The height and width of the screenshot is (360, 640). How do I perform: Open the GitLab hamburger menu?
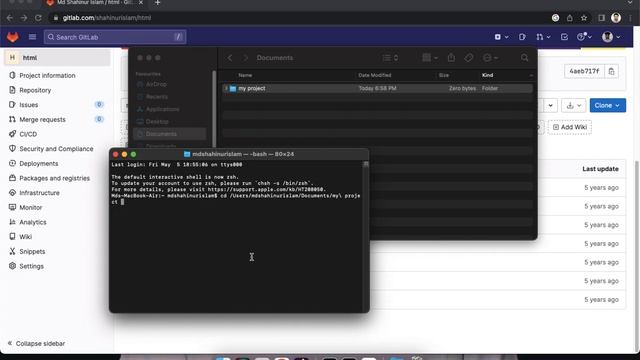(x=32, y=37)
